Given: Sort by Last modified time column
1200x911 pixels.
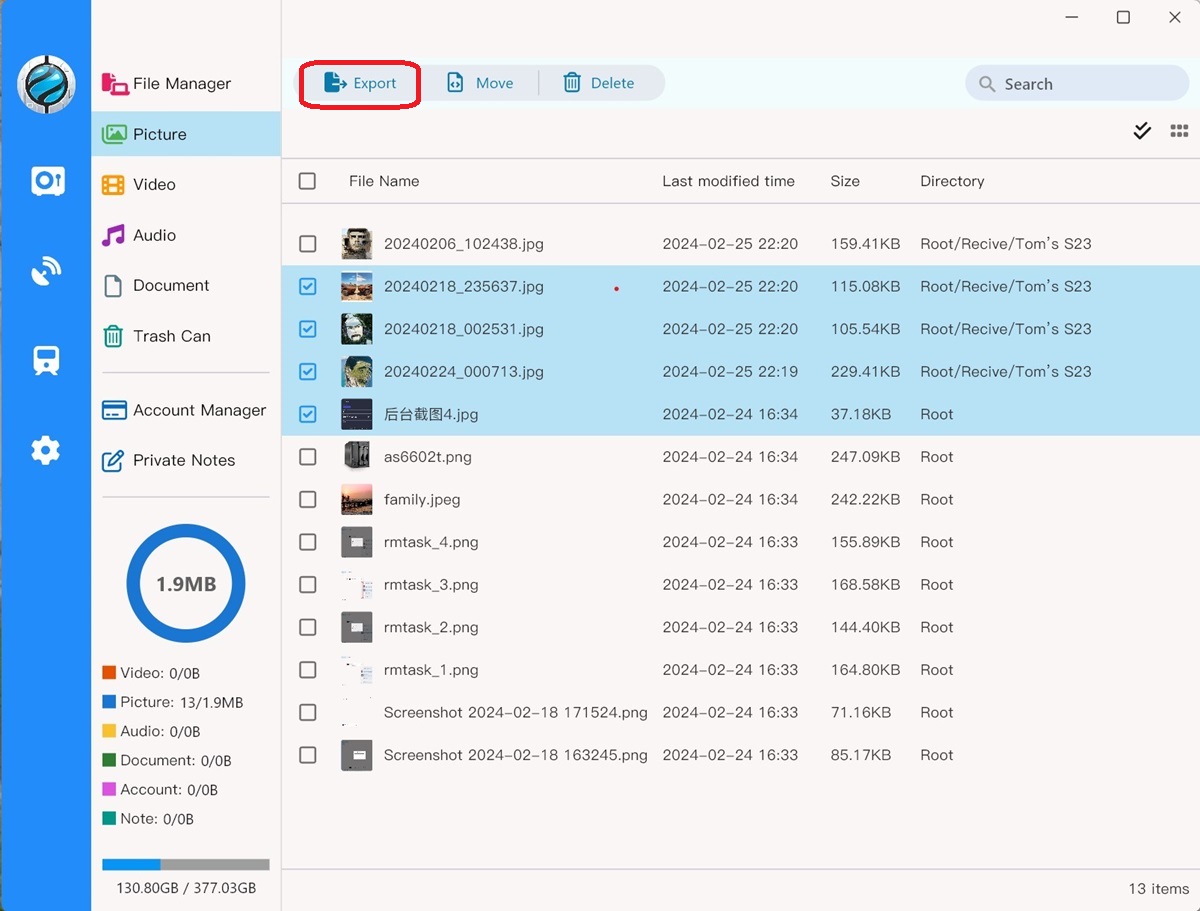Looking at the screenshot, I should pyautogui.click(x=728, y=181).
